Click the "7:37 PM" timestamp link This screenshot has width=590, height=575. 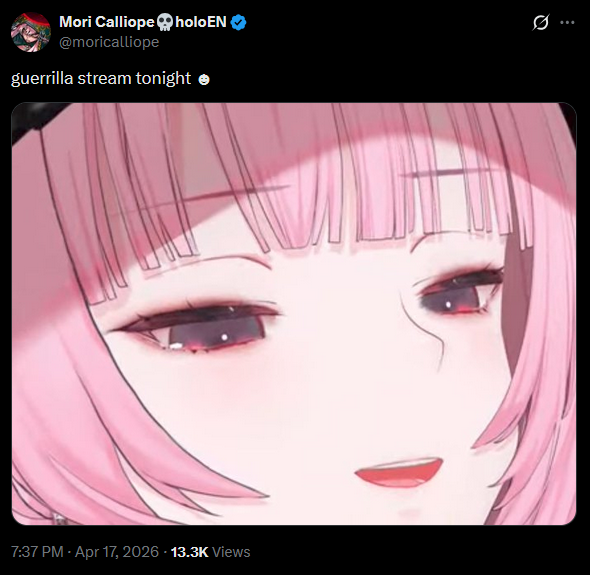click(x=37, y=552)
